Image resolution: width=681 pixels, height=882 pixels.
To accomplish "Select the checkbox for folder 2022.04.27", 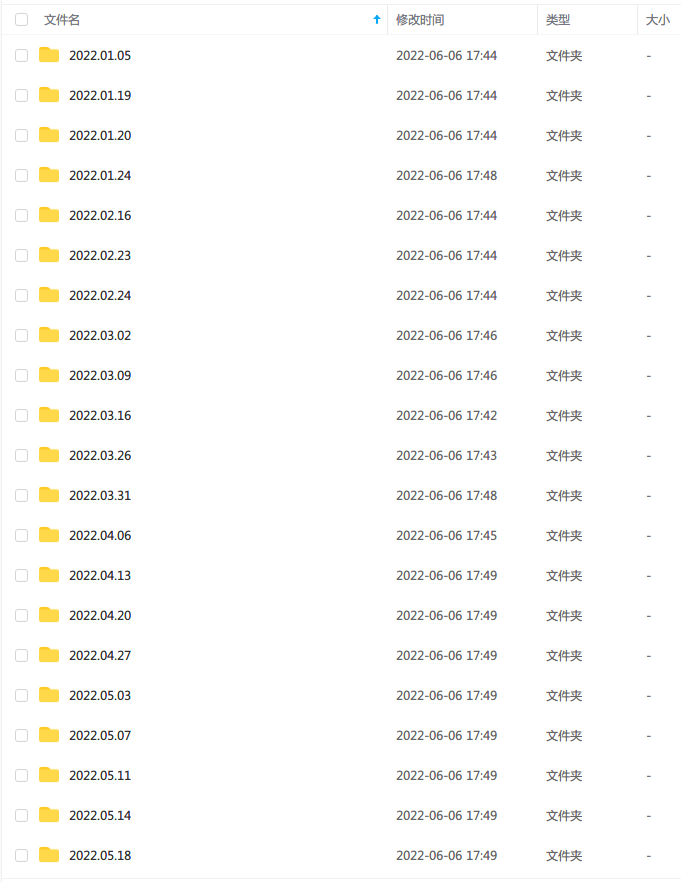I will 21,655.
